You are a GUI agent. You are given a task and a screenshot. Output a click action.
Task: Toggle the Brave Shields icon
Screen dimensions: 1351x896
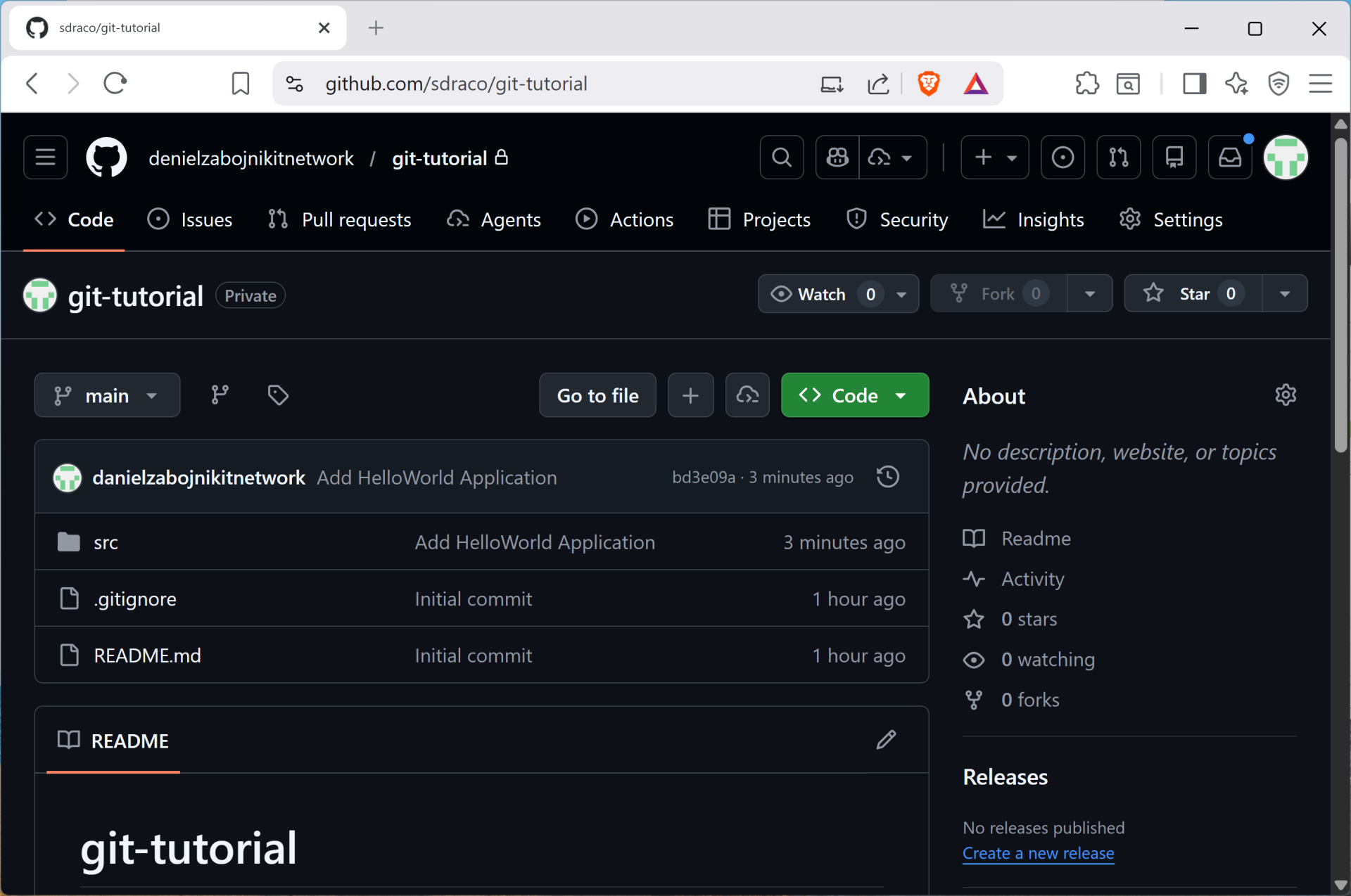tap(928, 84)
